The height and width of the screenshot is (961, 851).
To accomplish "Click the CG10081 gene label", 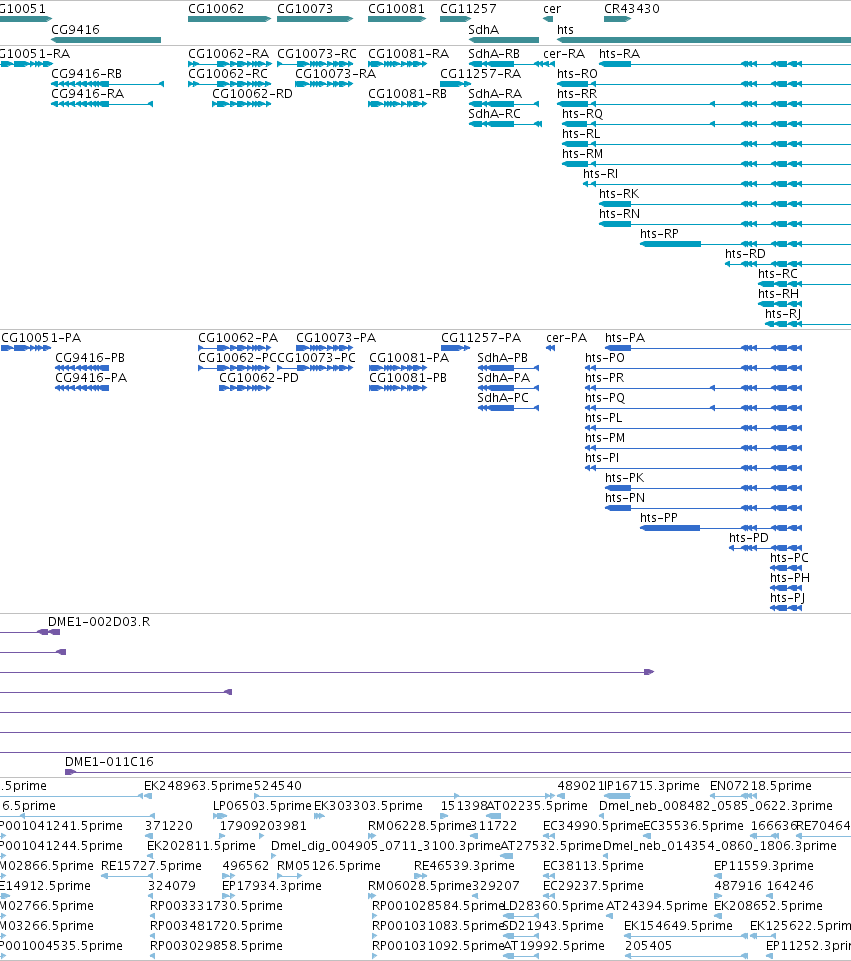I will click(396, 9).
